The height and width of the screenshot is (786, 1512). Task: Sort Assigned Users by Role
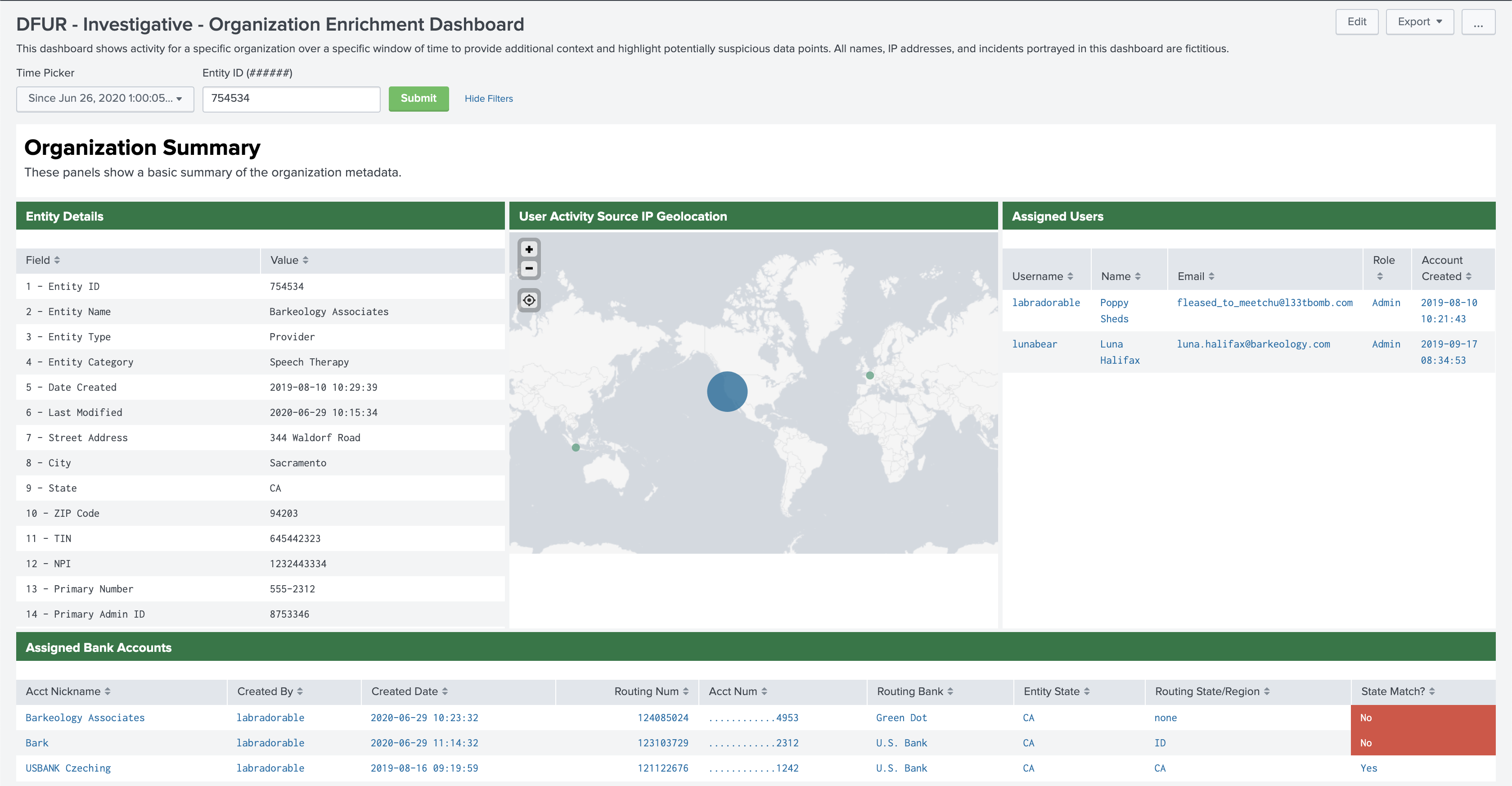1383,268
